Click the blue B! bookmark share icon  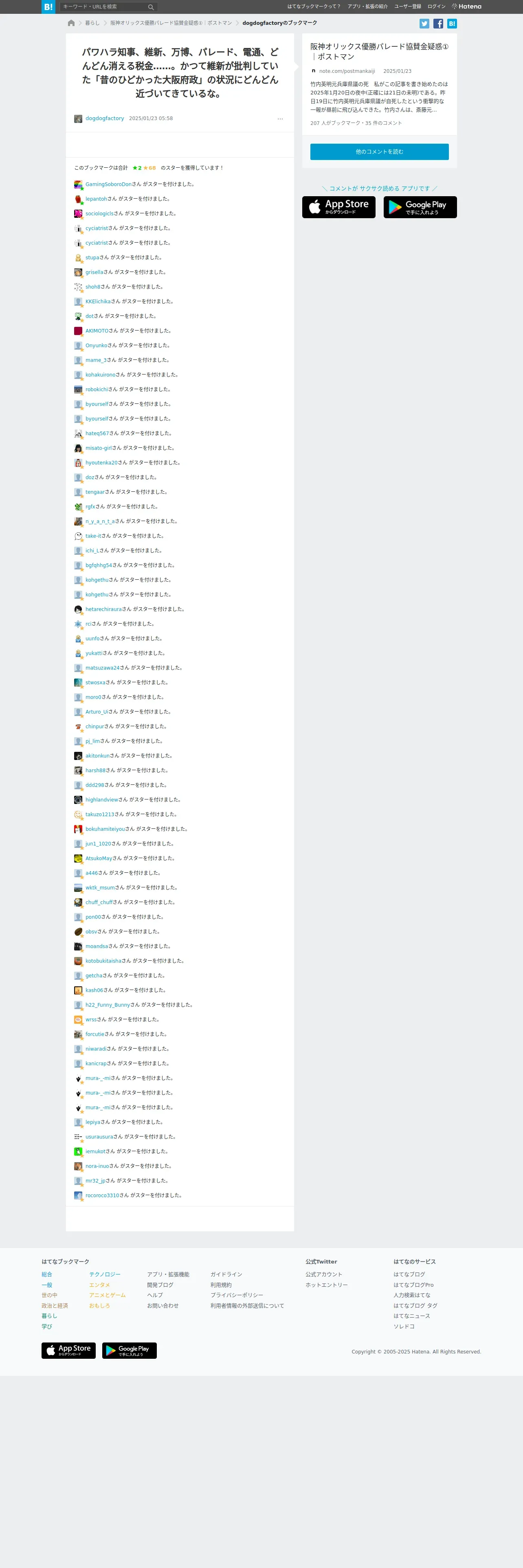point(452,24)
